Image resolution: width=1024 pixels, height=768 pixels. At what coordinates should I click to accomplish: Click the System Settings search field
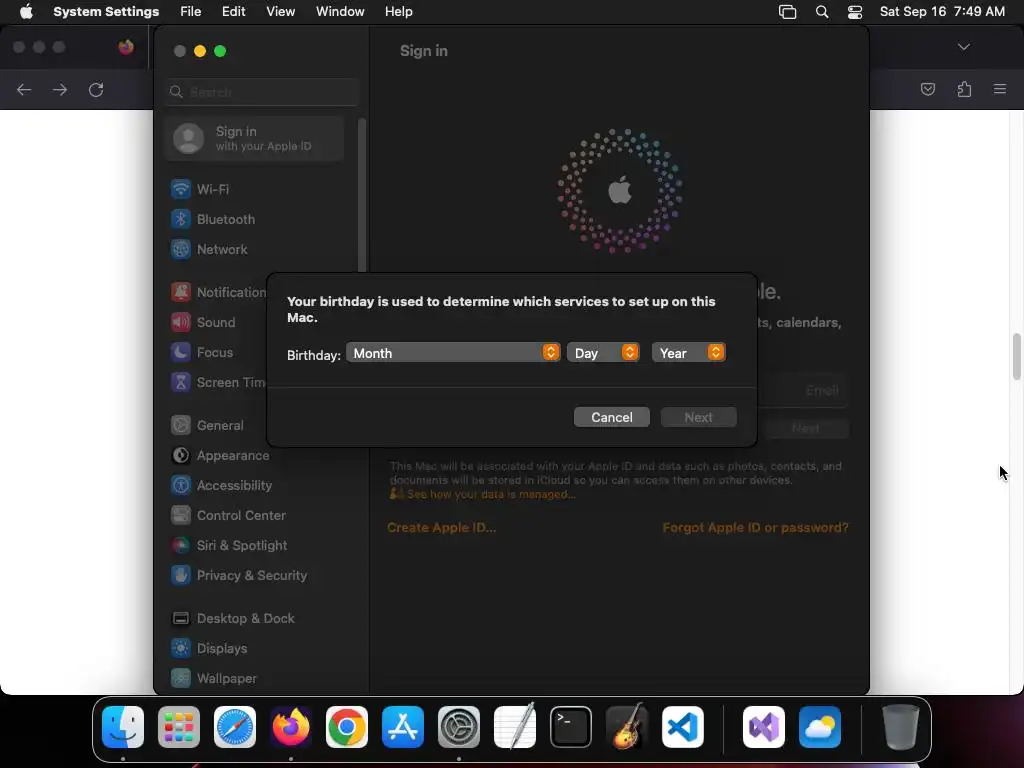(261, 92)
